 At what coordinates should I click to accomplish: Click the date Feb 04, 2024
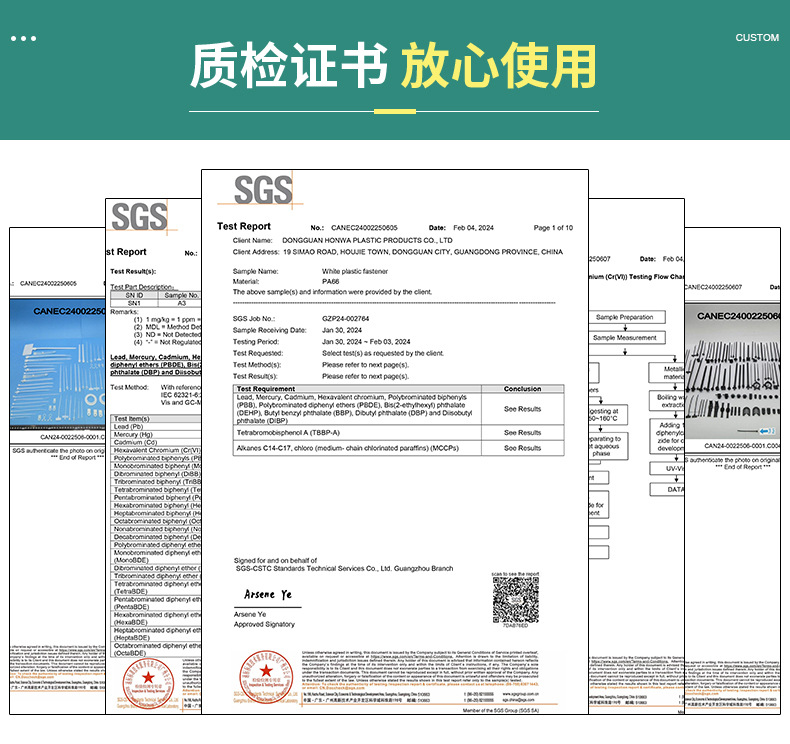pos(473,228)
